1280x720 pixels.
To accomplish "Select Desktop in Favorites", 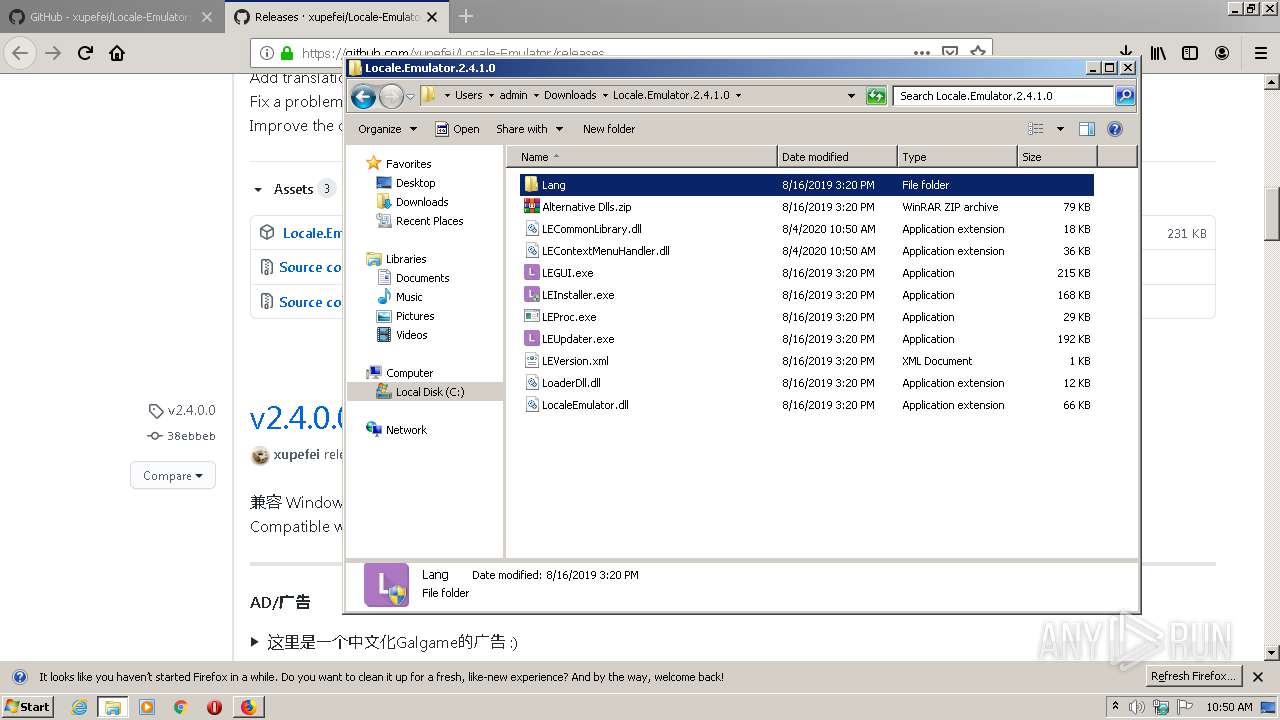I will coord(415,183).
